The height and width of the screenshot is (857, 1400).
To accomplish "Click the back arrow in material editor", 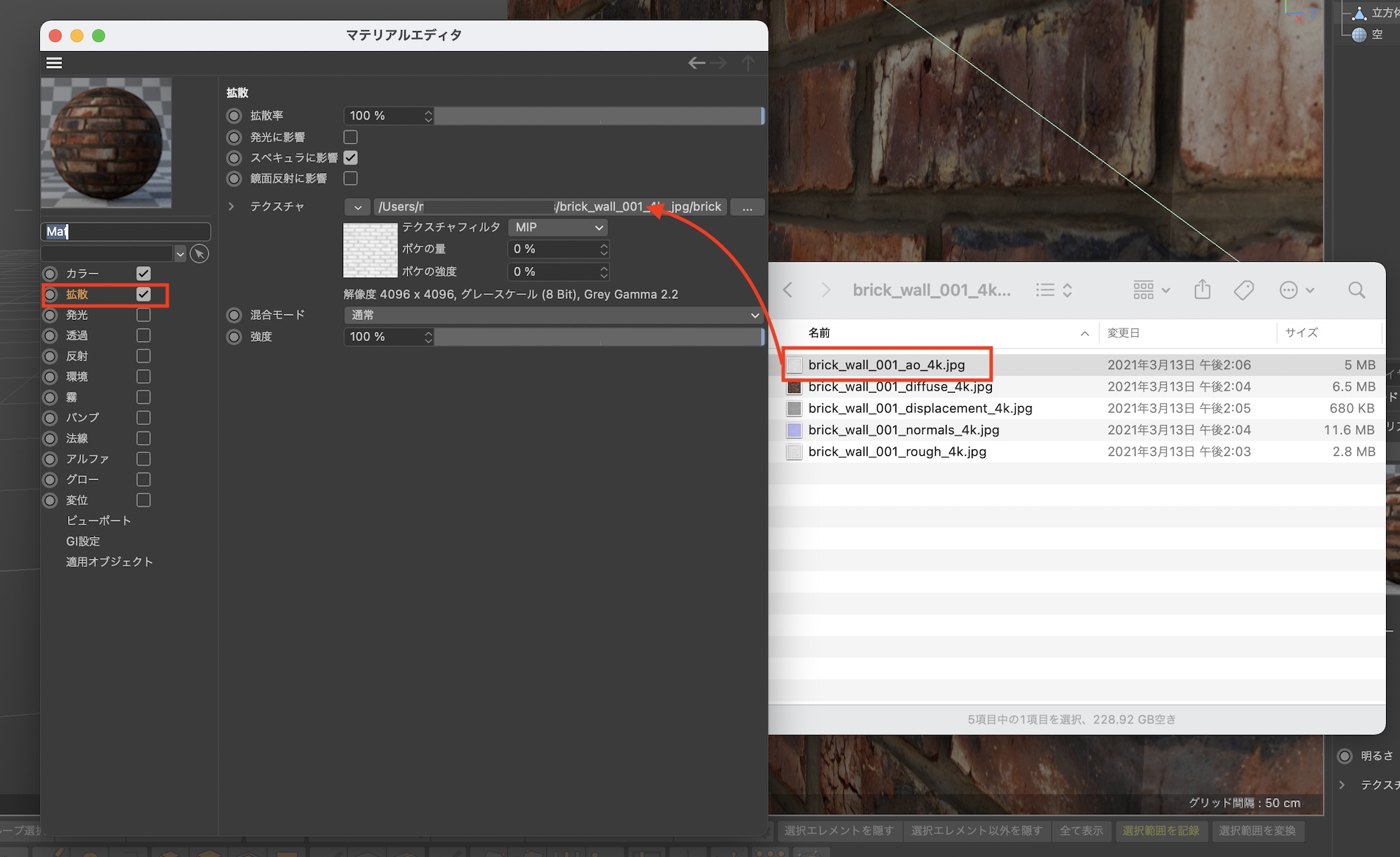I will [x=696, y=63].
